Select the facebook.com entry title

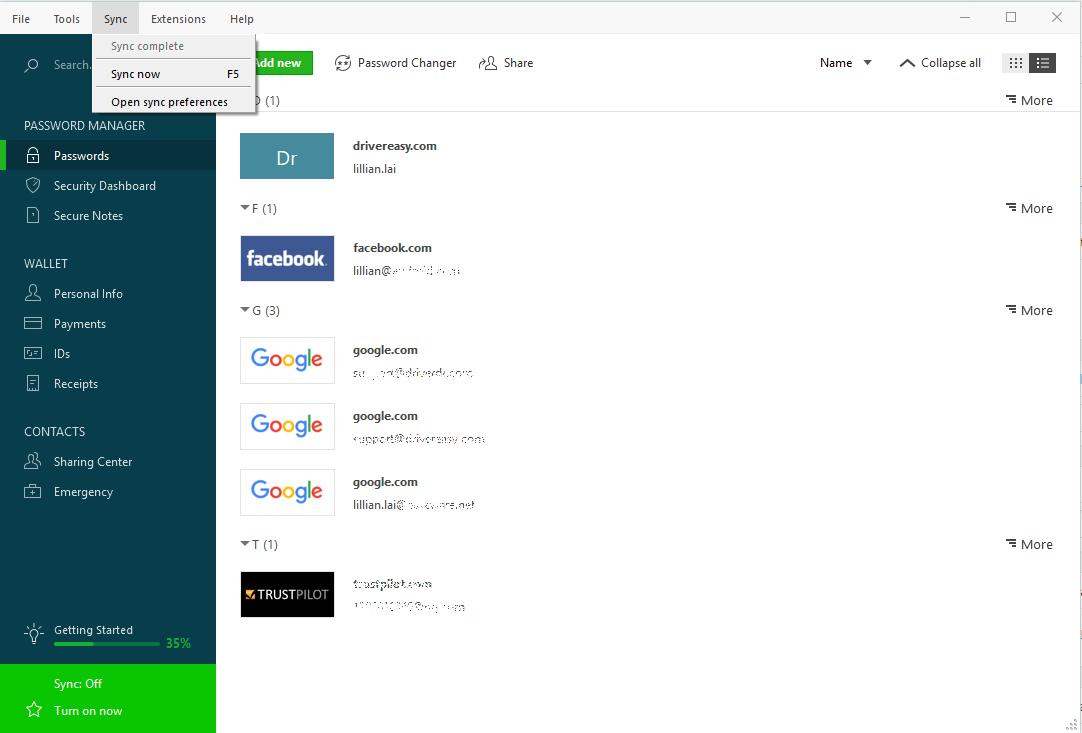pyautogui.click(x=392, y=248)
